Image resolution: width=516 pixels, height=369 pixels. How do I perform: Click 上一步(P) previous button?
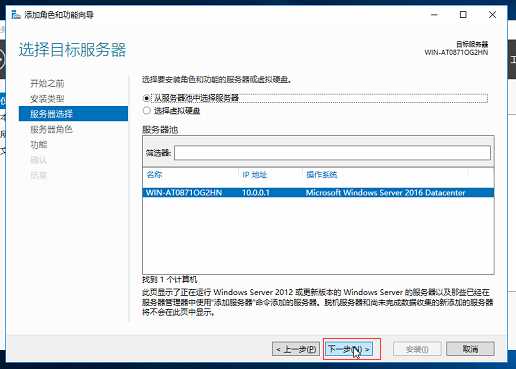point(296,349)
